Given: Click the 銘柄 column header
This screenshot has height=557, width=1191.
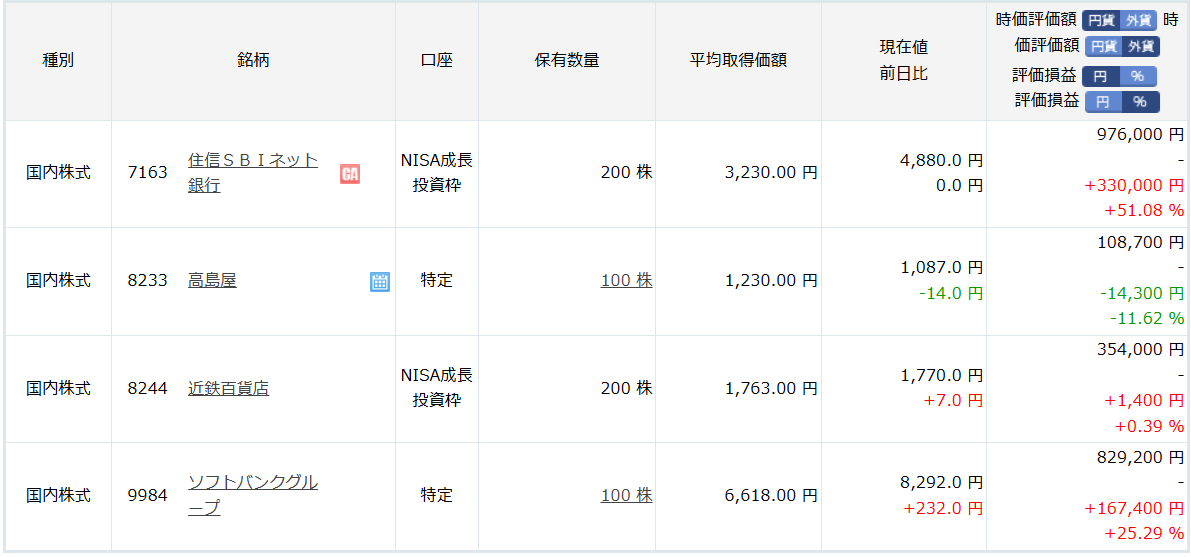Looking at the screenshot, I should click(x=253, y=60).
